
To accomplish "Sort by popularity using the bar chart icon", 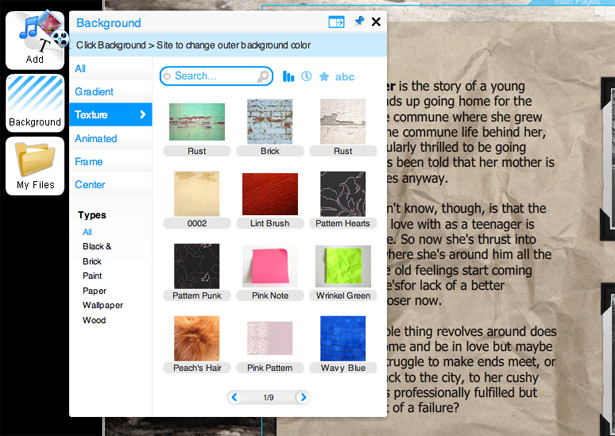I will click(x=288, y=76).
